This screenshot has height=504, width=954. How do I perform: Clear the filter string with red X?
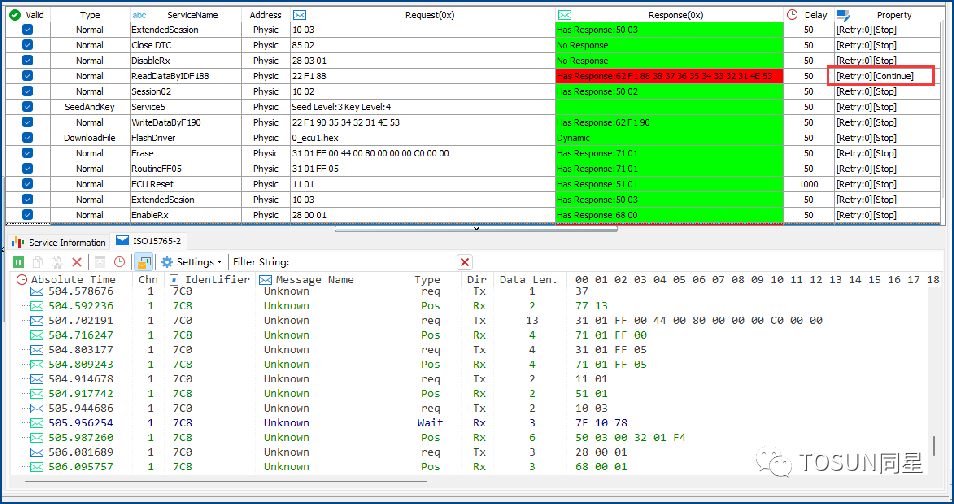[465, 262]
